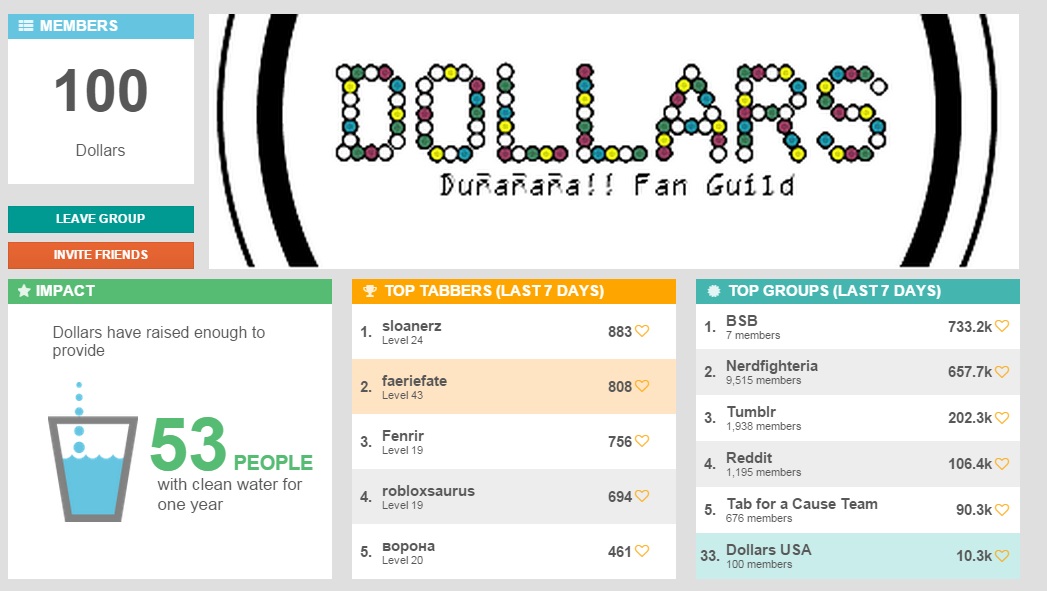Click the Dollars Durarara Fan Guild banner
This screenshot has height=591, width=1047.
click(614, 141)
